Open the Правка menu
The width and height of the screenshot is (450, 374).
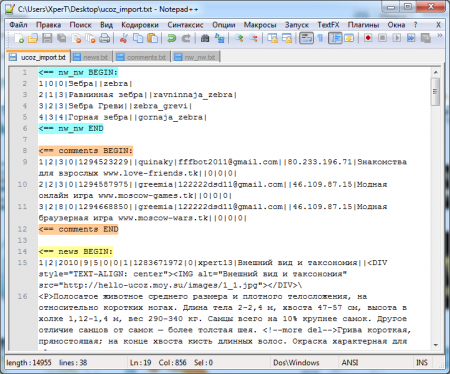coord(49,25)
